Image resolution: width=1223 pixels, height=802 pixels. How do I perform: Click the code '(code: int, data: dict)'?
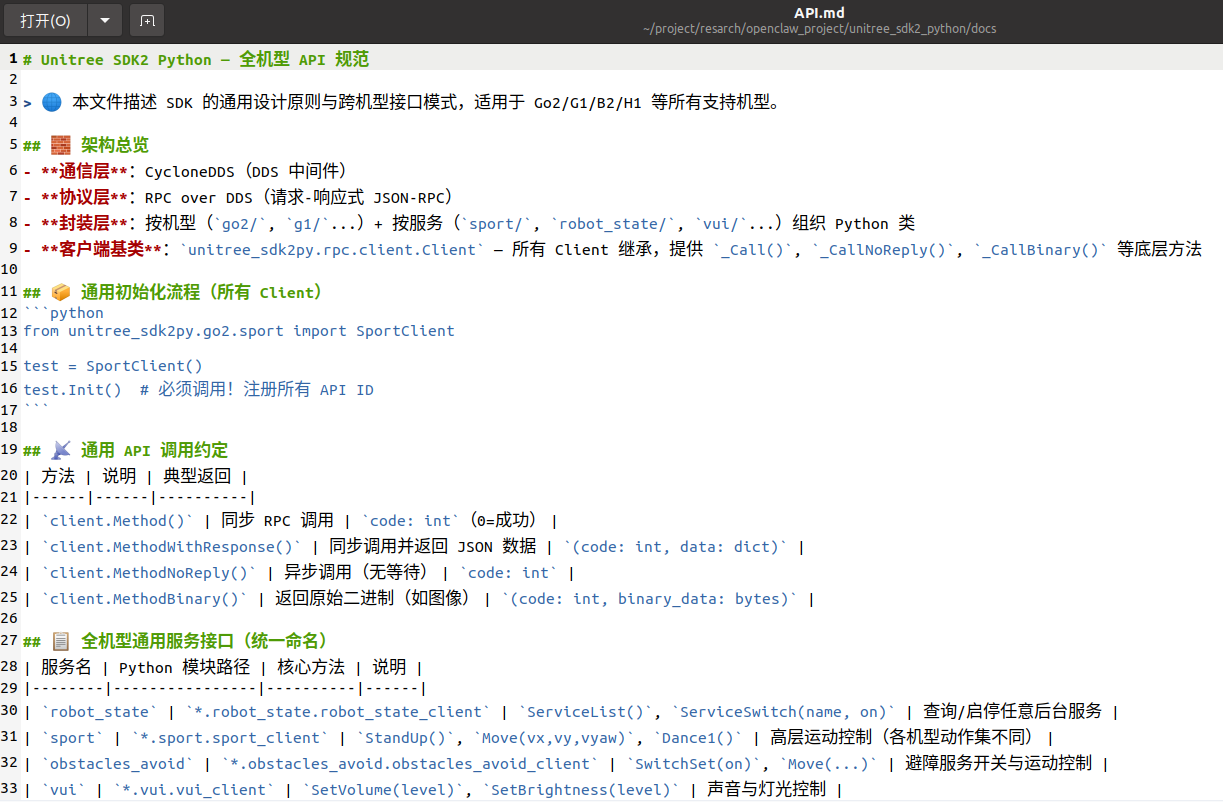(676, 547)
